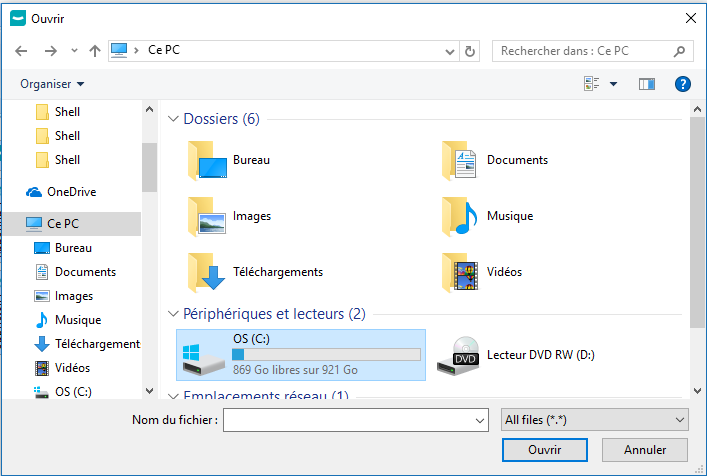
Task: Go up one folder level
Action: tap(95, 50)
